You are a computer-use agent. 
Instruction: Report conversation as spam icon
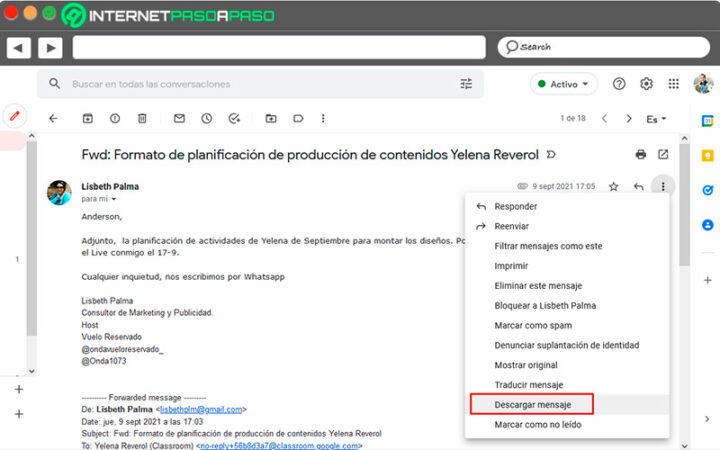point(115,118)
